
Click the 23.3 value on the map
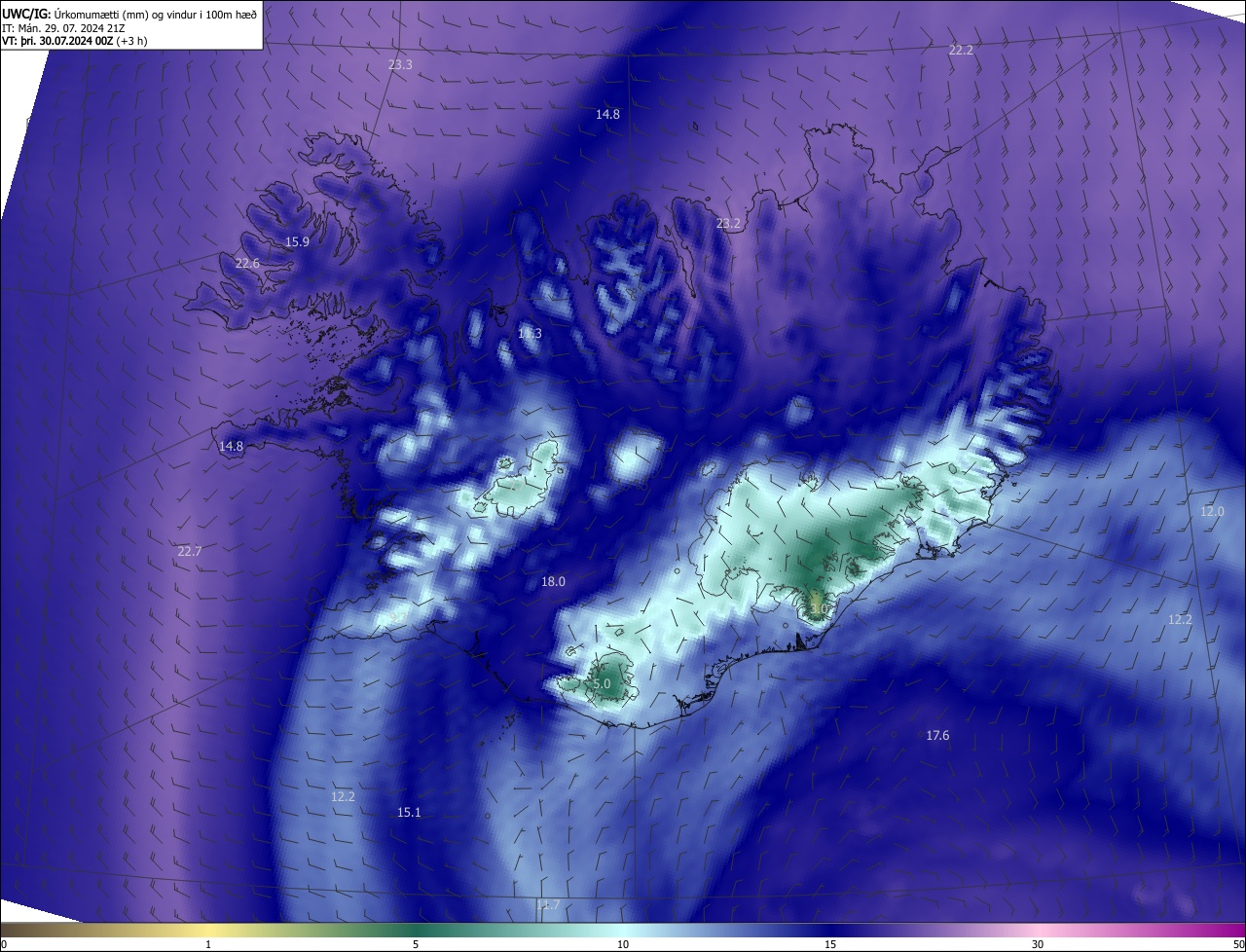400,64
